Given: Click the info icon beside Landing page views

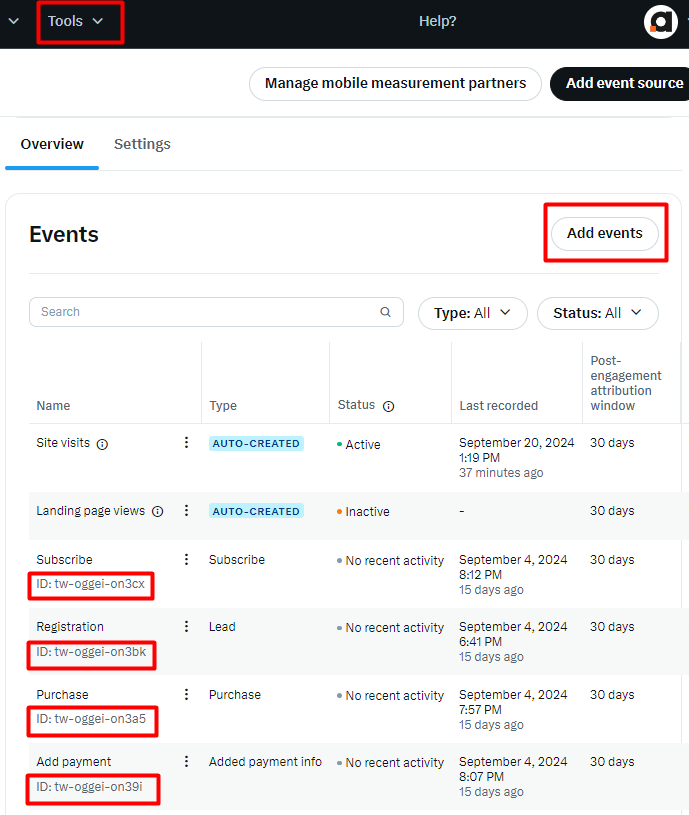Looking at the screenshot, I should click(x=157, y=511).
